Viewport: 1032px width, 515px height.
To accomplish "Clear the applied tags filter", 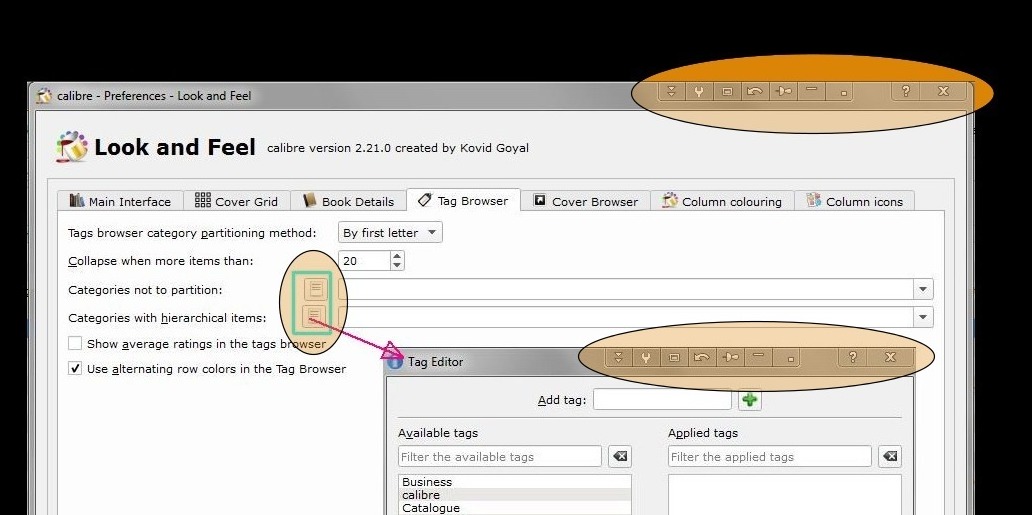I will tap(890, 456).
